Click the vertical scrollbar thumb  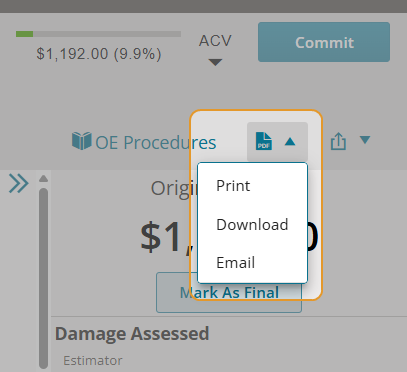tap(43, 278)
